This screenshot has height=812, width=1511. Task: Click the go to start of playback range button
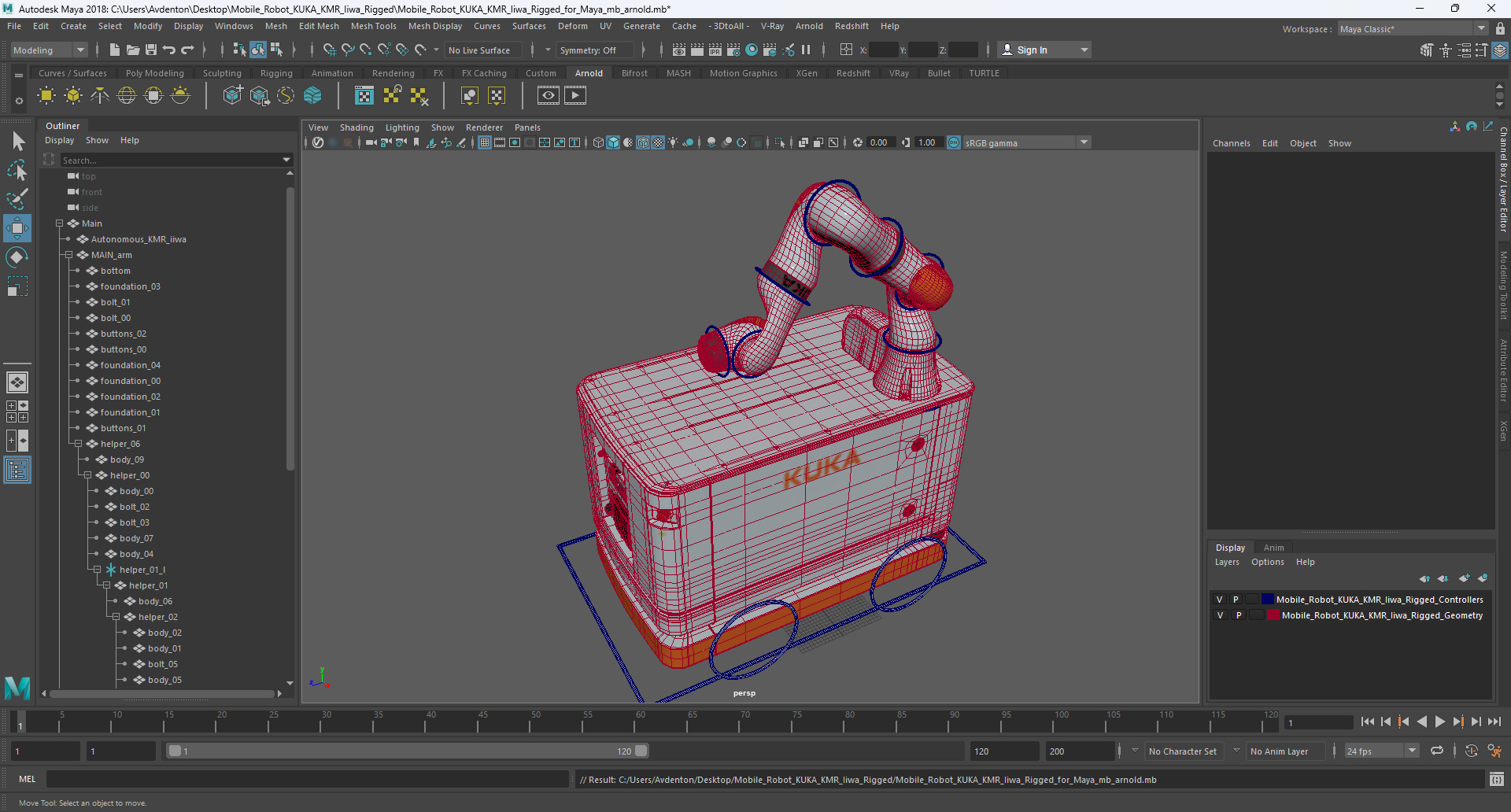point(1367,722)
